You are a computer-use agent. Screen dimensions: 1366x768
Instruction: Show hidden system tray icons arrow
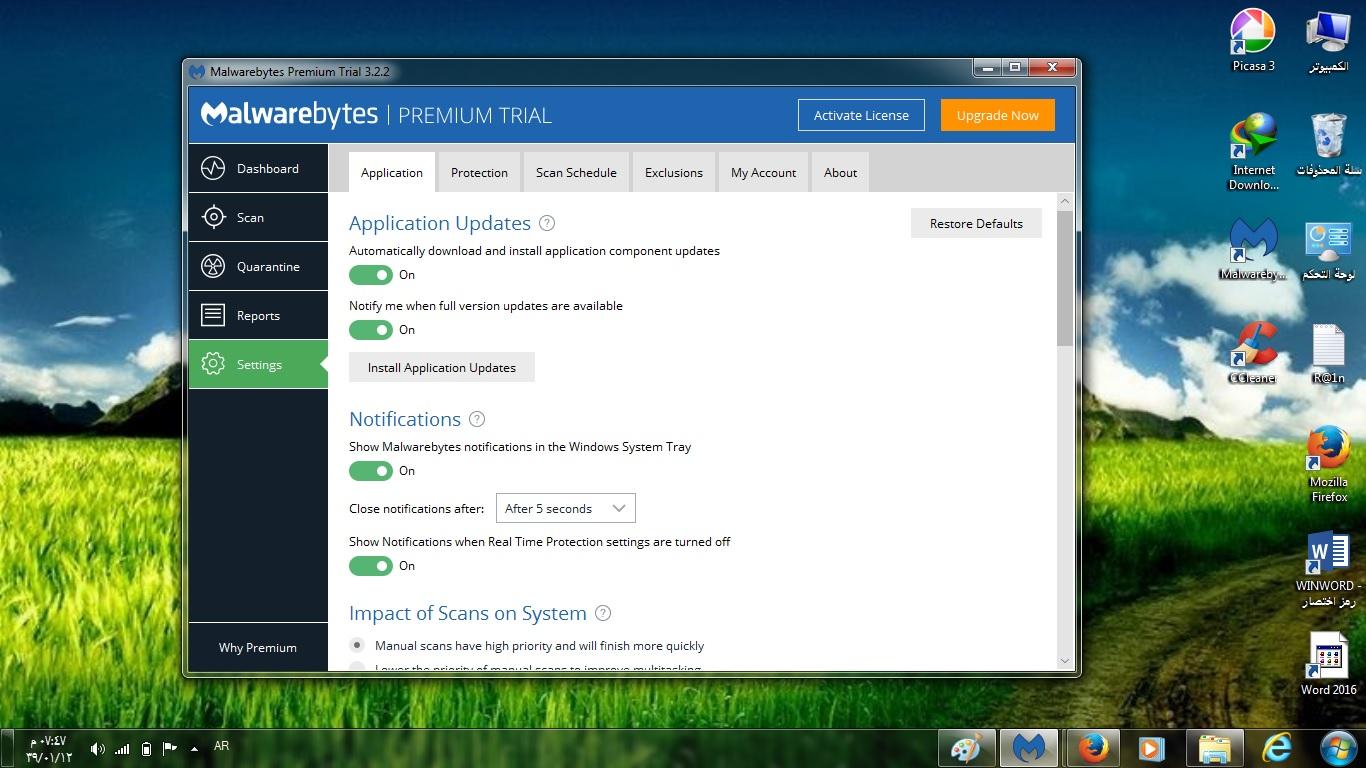tap(194, 748)
